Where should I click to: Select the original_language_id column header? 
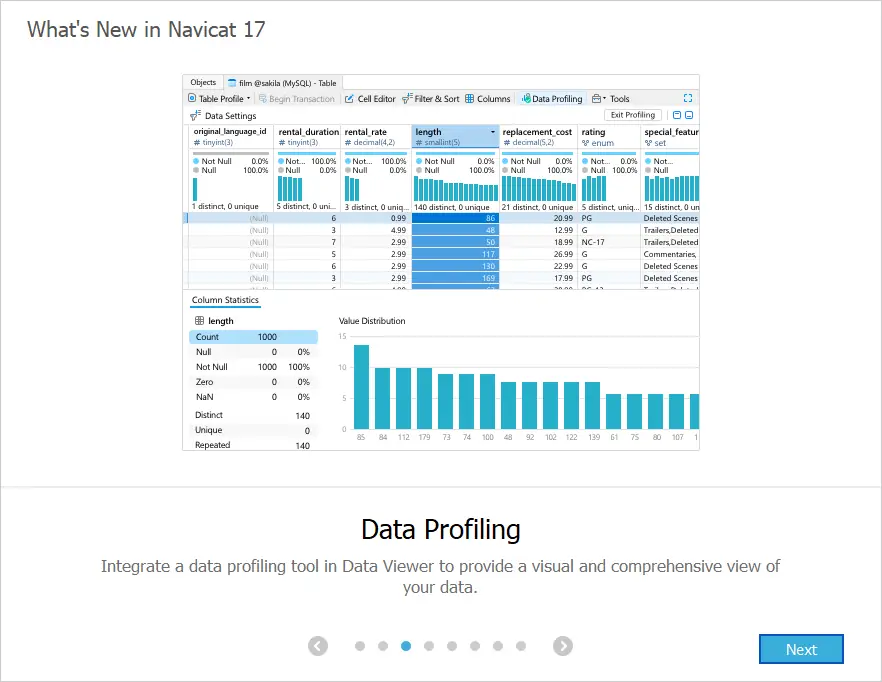[230, 136]
